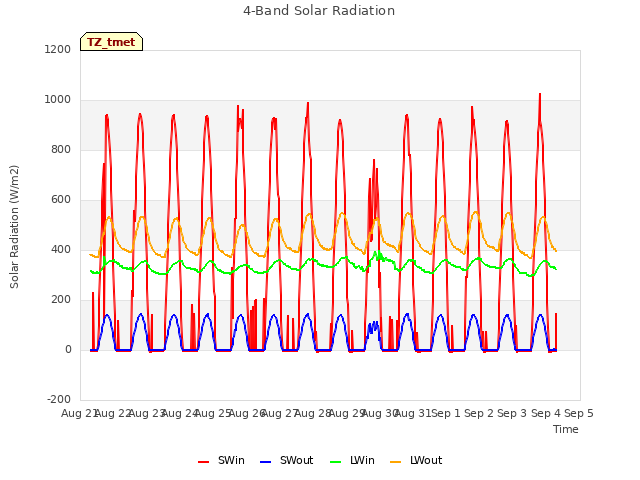The height and width of the screenshot is (480, 640).
Task: Click the Time axis title
Action: [x=566, y=429]
